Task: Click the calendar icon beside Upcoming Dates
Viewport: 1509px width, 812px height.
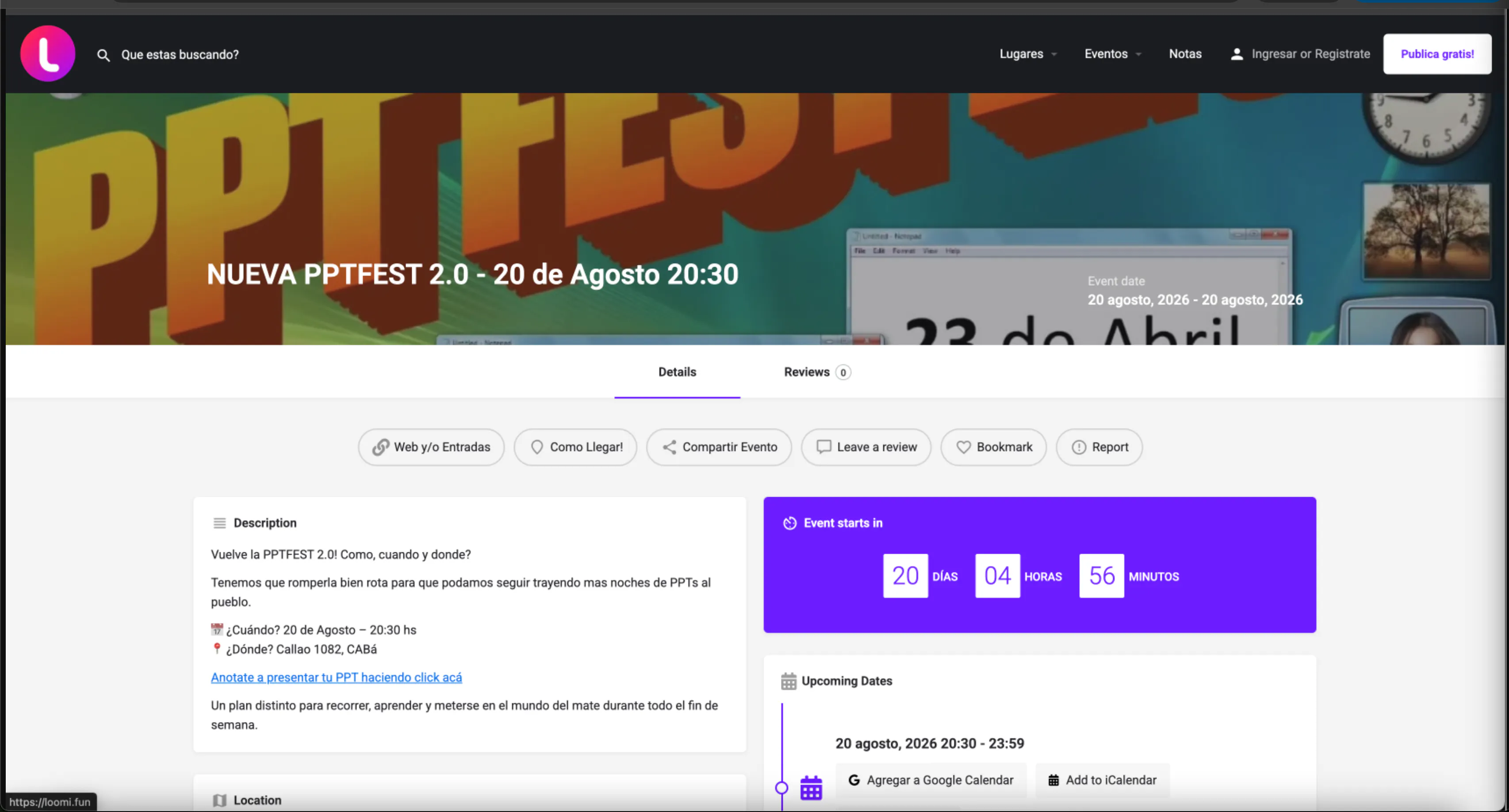Action: (789, 681)
